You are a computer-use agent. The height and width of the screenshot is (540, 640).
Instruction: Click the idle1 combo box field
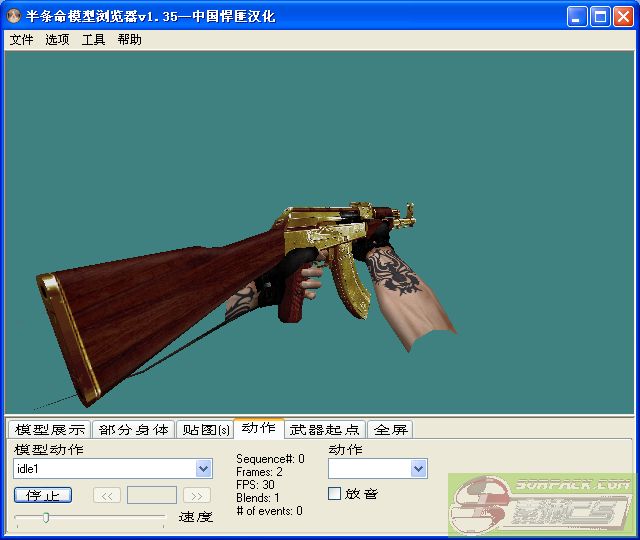(x=113, y=469)
